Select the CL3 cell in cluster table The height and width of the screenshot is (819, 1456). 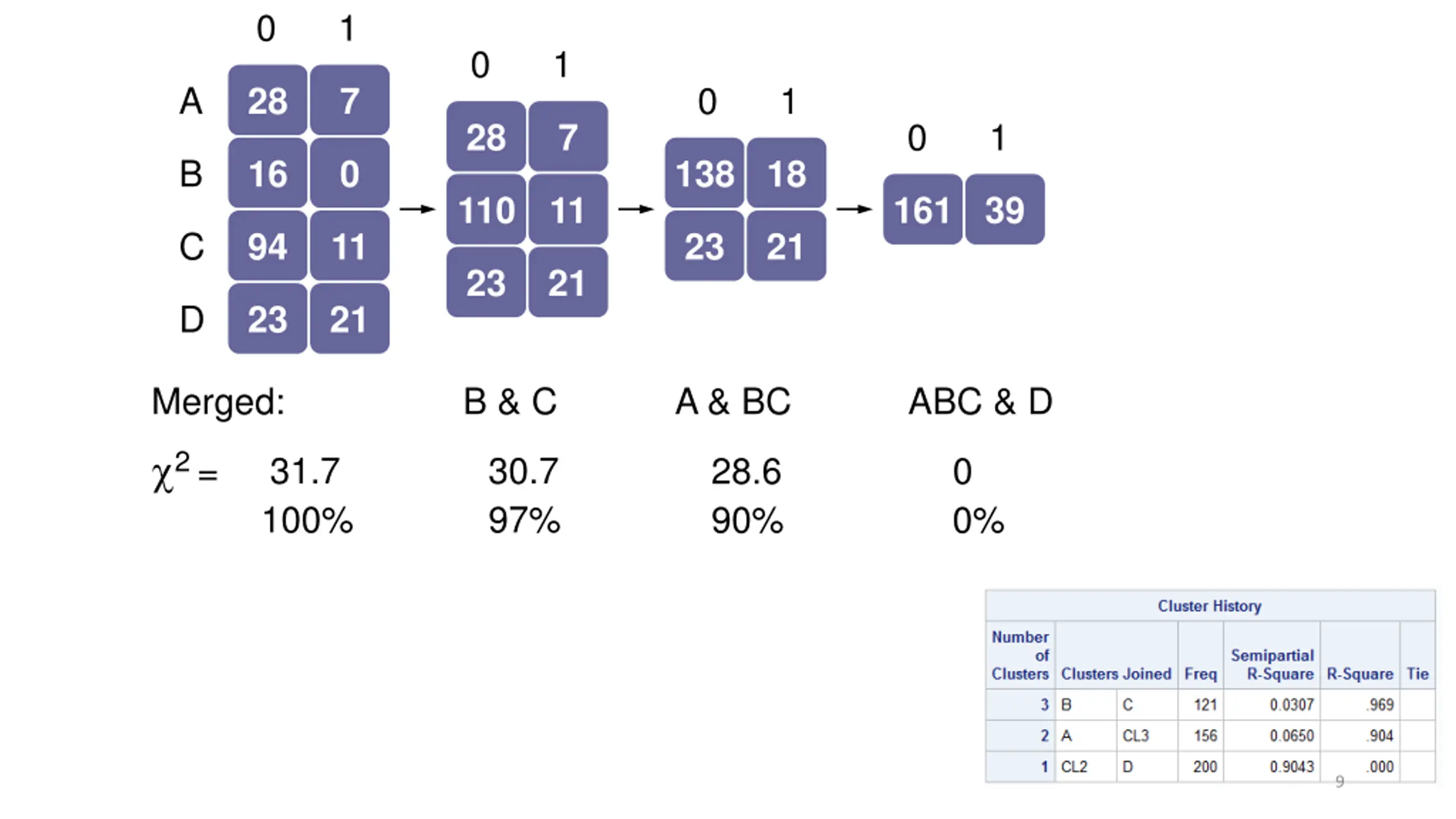[1136, 735]
